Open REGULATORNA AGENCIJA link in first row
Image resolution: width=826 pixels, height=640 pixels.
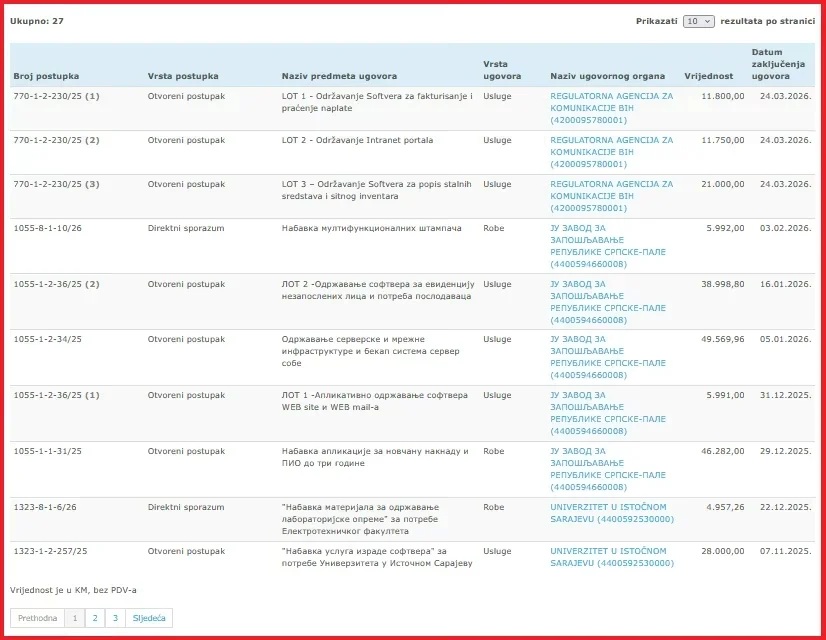pyautogui.click(x=612, y=108)
